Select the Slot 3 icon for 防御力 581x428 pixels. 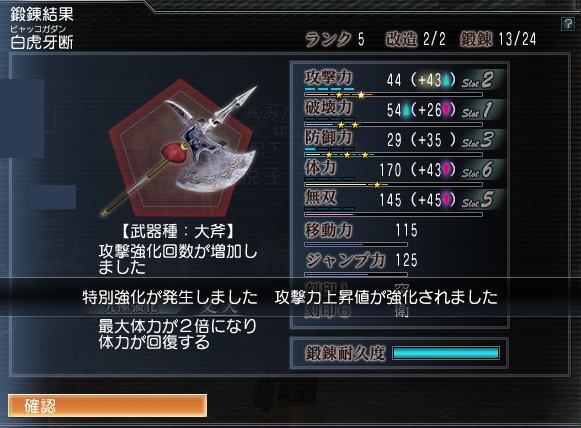click(478, 140)
